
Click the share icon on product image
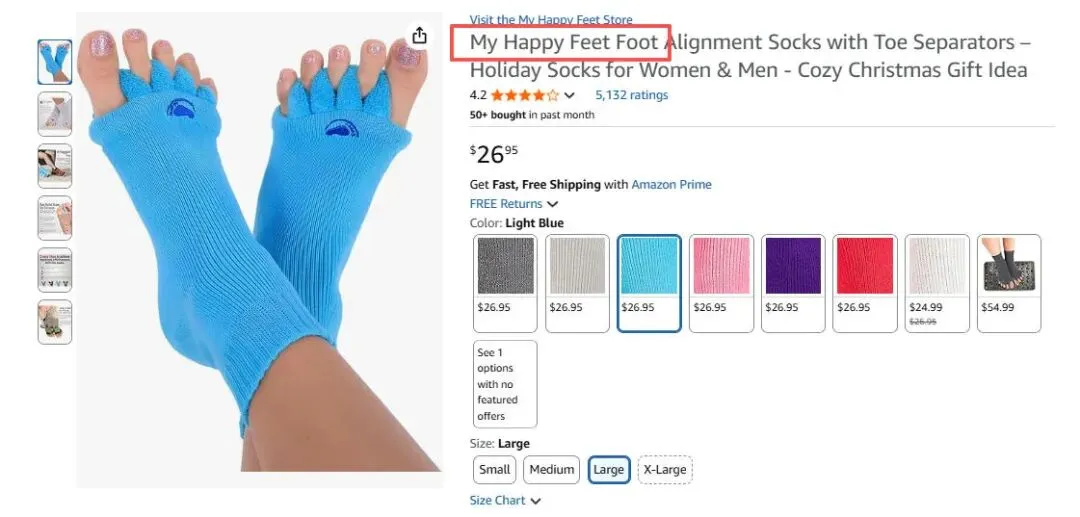pyautogui.click(x=419, y=35)
